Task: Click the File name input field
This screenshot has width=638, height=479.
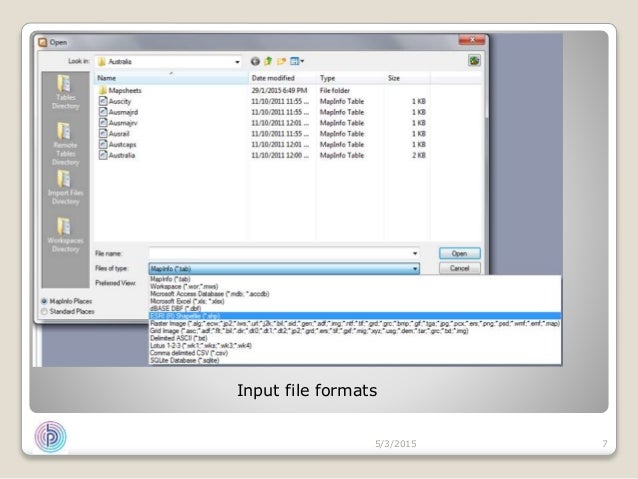Action: click(x=280, y=254)
